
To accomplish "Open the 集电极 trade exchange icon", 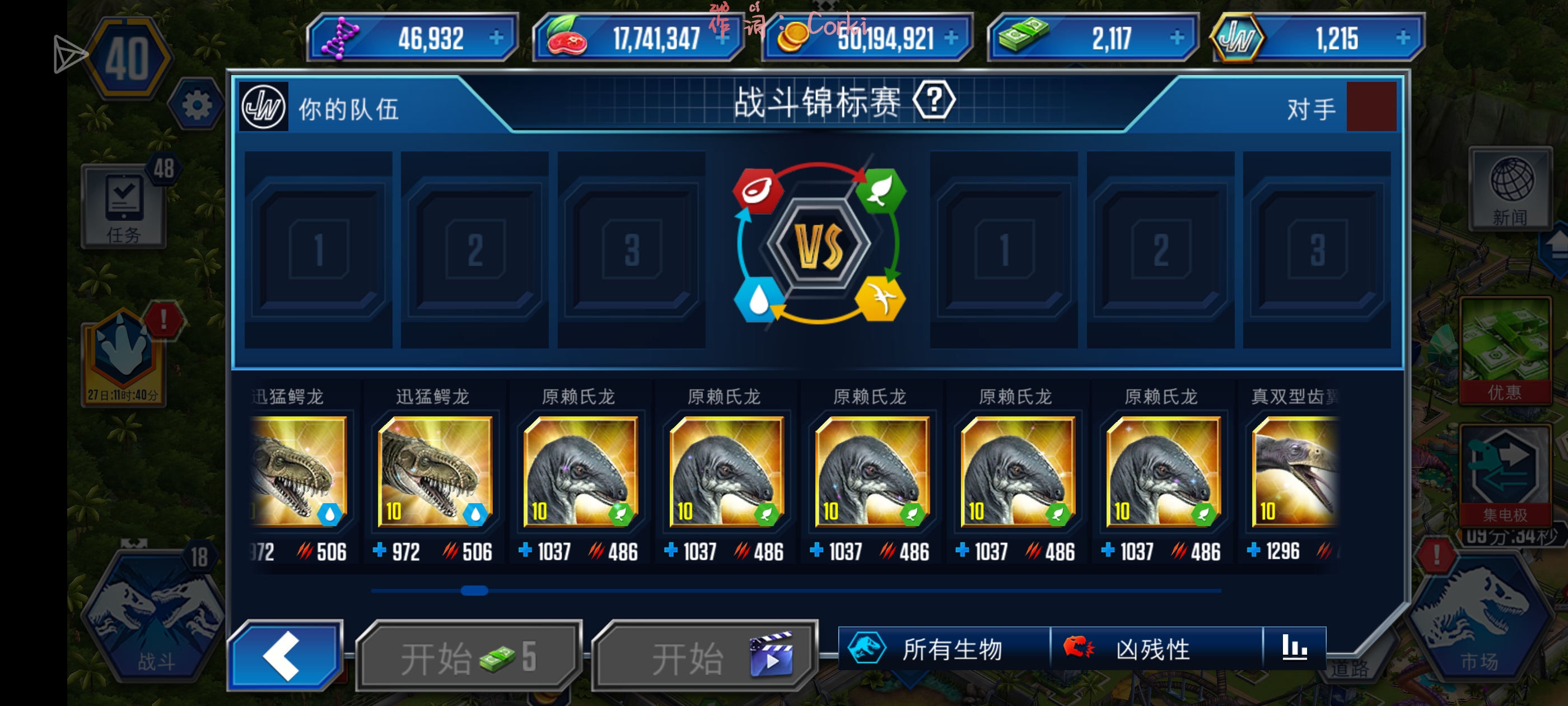I will (x=1505, y=475).
